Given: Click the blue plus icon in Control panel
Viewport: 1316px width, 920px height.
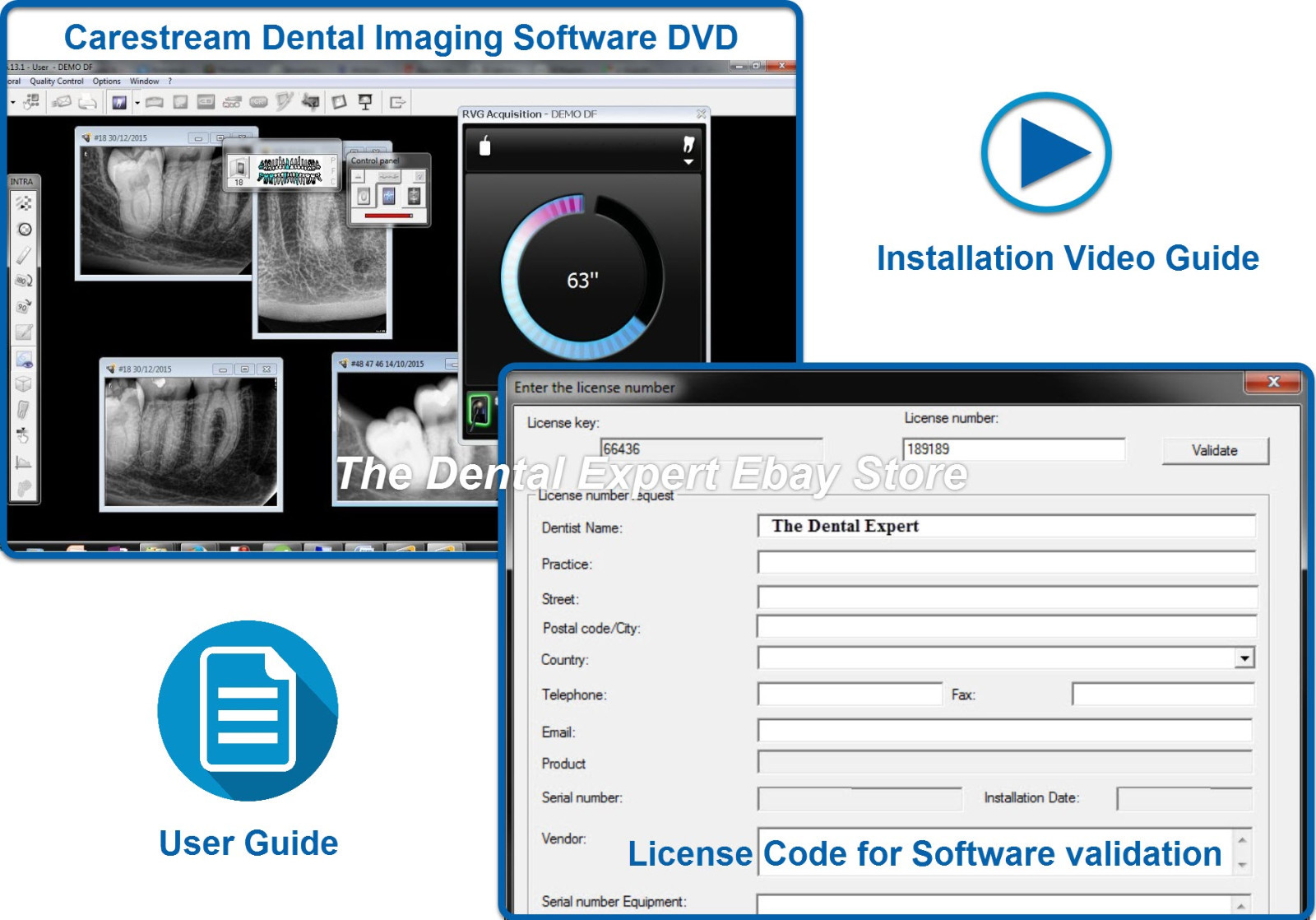Looking at the screenshot, I should 389,195.
